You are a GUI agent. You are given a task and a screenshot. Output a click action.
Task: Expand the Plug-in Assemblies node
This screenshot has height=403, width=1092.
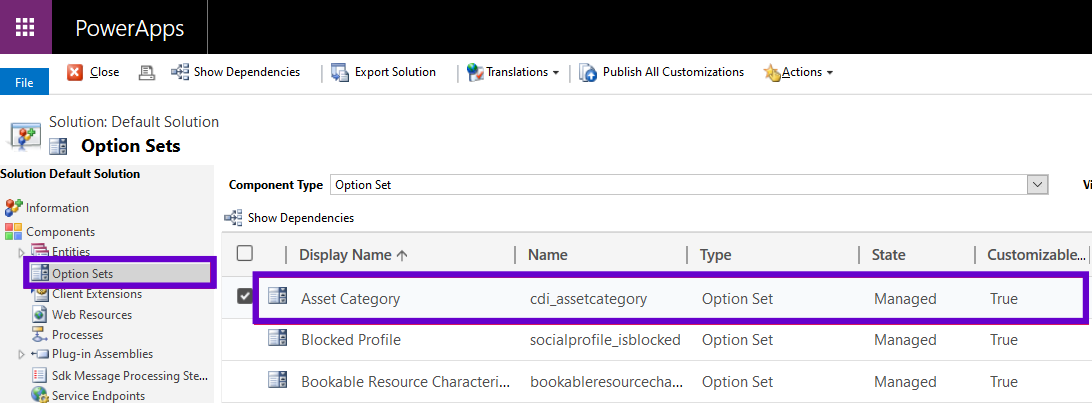tap(21, 354)
